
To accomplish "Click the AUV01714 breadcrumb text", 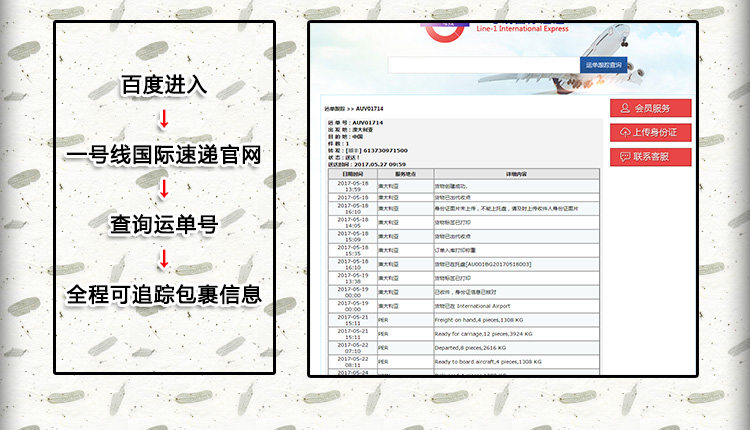I will [370, 109].
